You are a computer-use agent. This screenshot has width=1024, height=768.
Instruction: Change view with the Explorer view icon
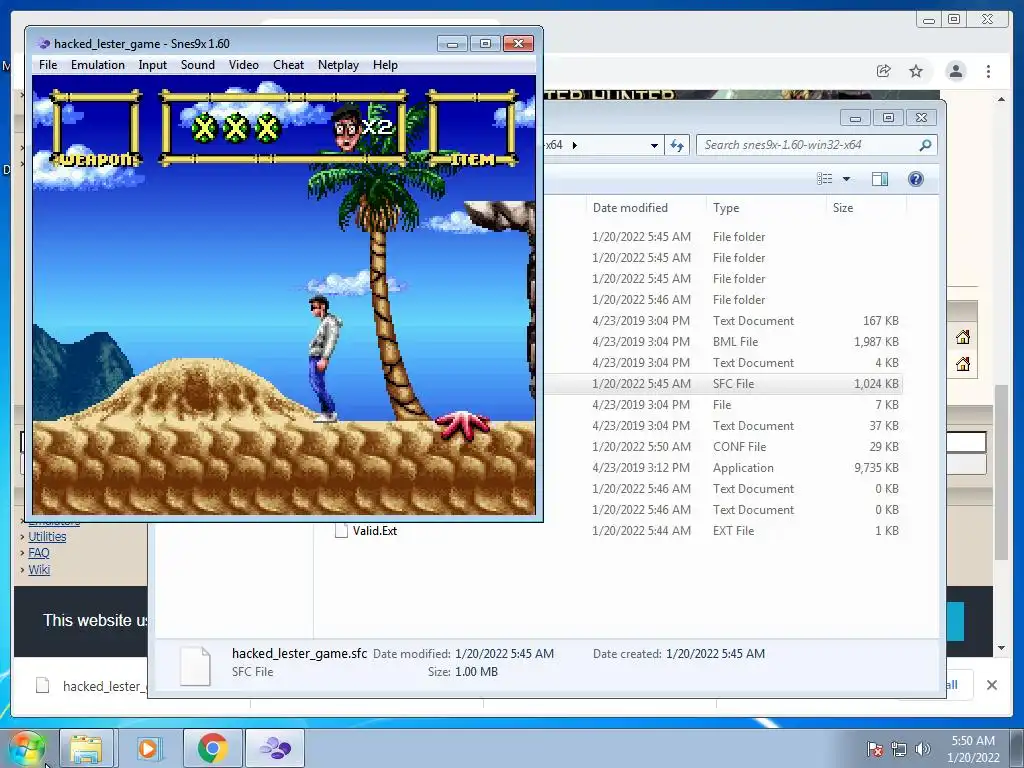click(825, 179)
